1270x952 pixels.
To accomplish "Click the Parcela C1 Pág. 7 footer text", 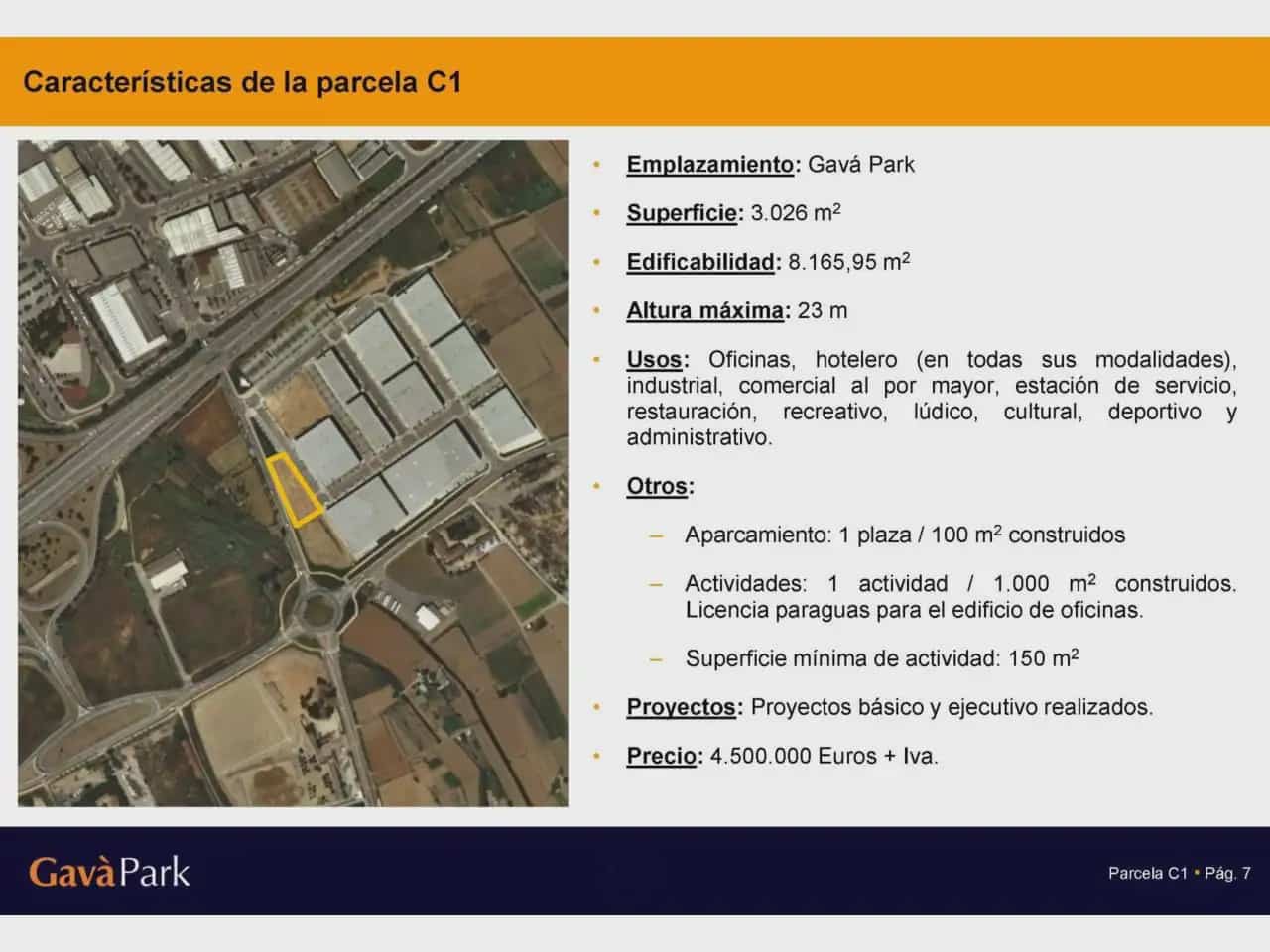I will tap(1179, 873).
